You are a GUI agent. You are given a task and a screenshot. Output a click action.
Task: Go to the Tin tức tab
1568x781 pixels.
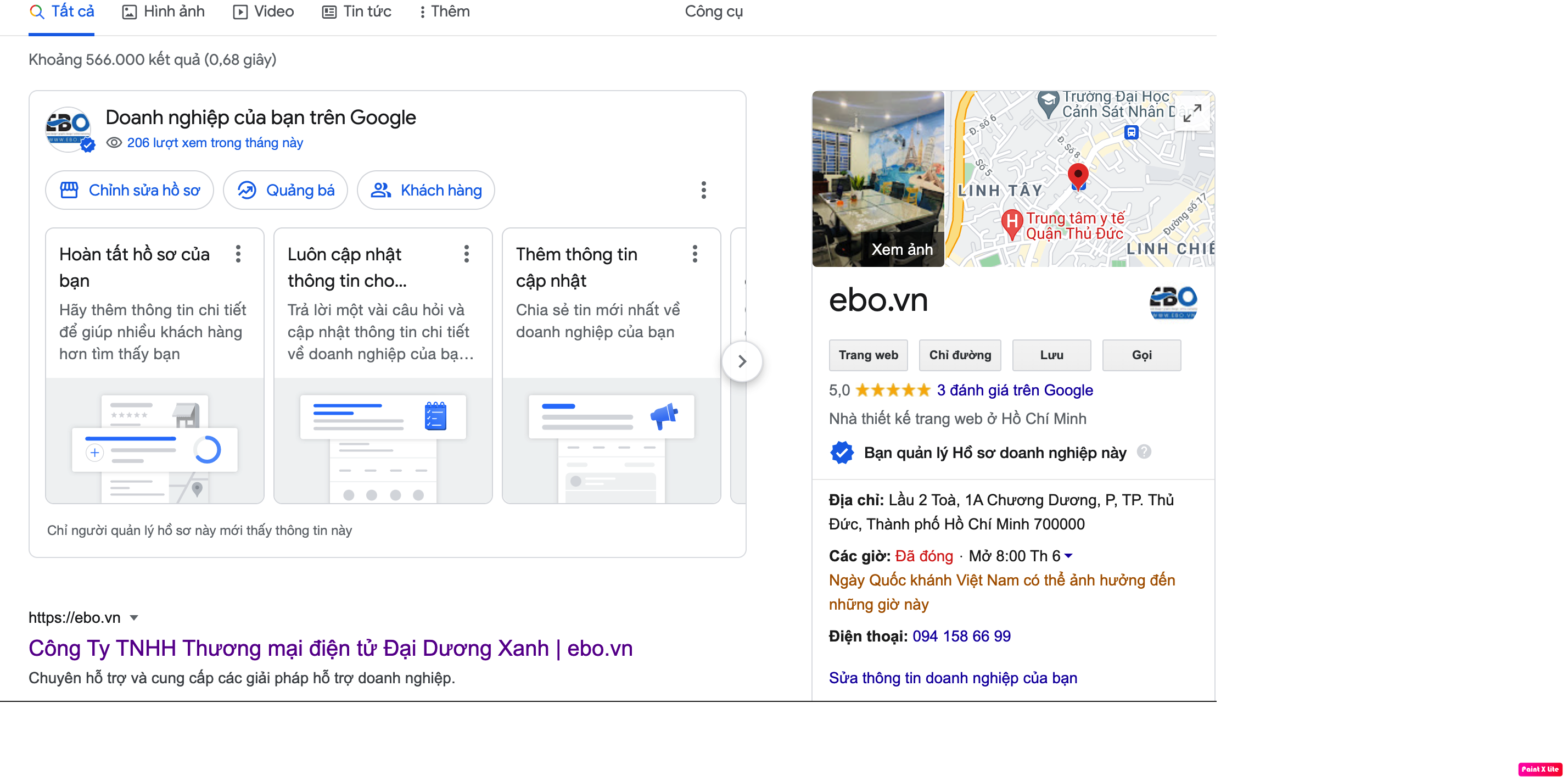click(x=357, y=12)
